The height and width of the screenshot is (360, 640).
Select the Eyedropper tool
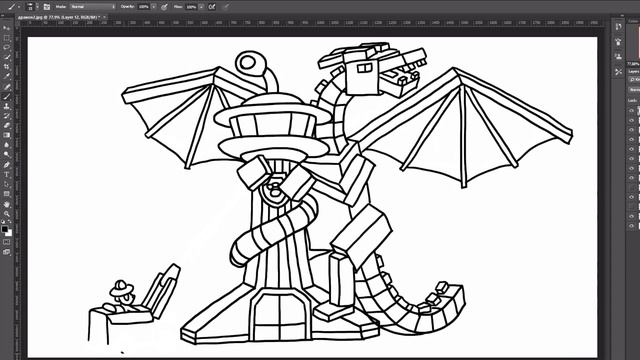pyautogui.click(x=7, y=77)
